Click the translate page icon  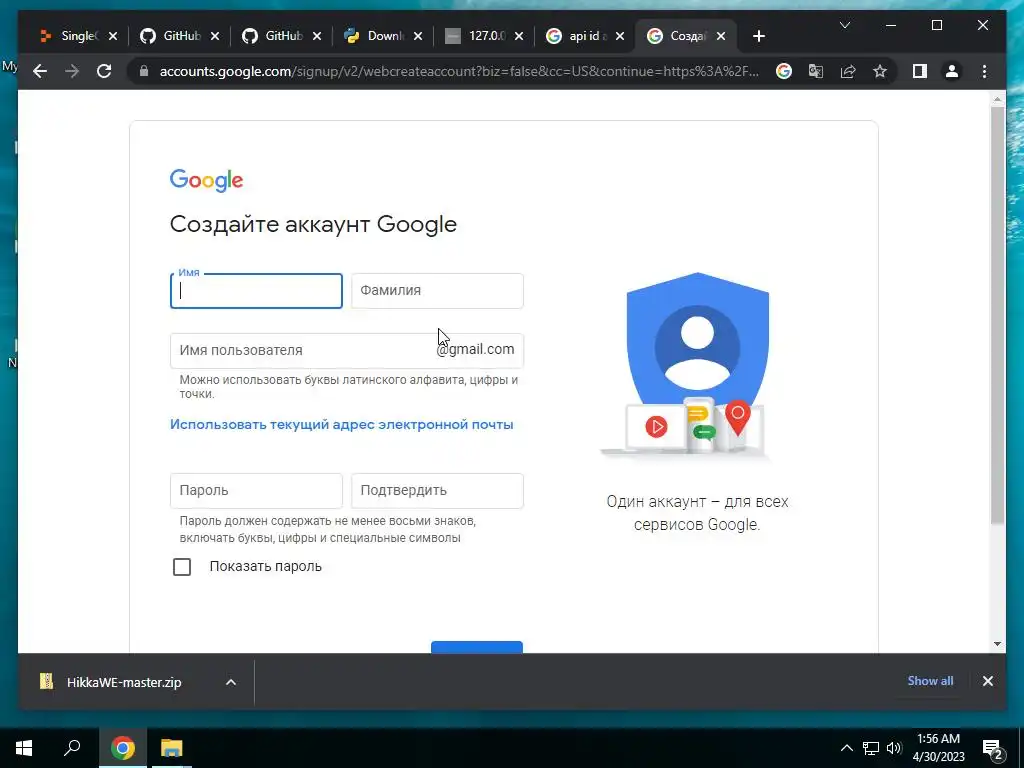816,71
